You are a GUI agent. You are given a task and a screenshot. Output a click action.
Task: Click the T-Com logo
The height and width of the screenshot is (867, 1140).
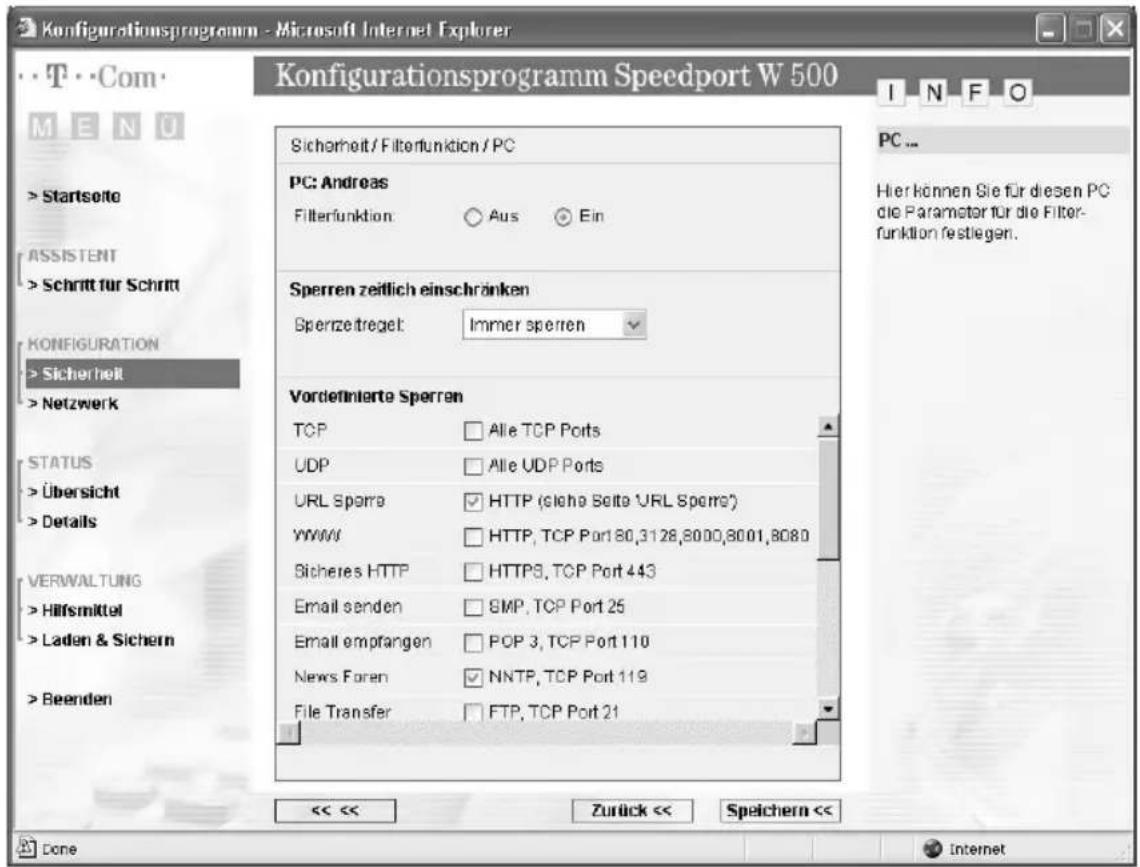click(92, 77)
